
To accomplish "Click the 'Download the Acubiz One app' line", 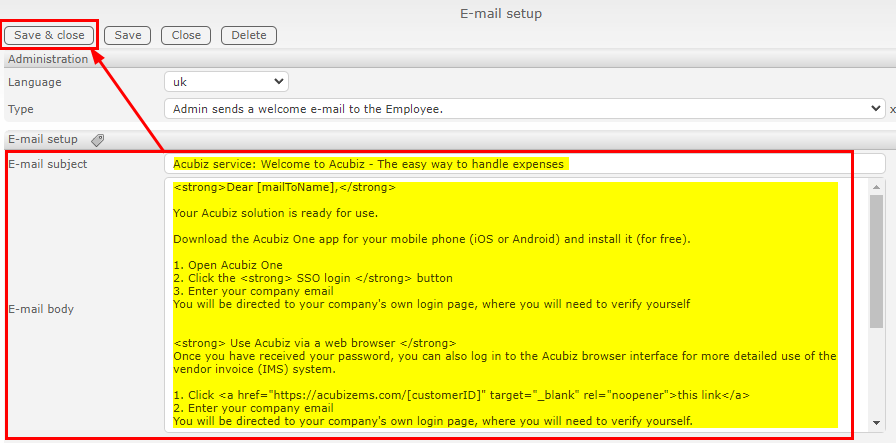I will click(x=431, y=240).
